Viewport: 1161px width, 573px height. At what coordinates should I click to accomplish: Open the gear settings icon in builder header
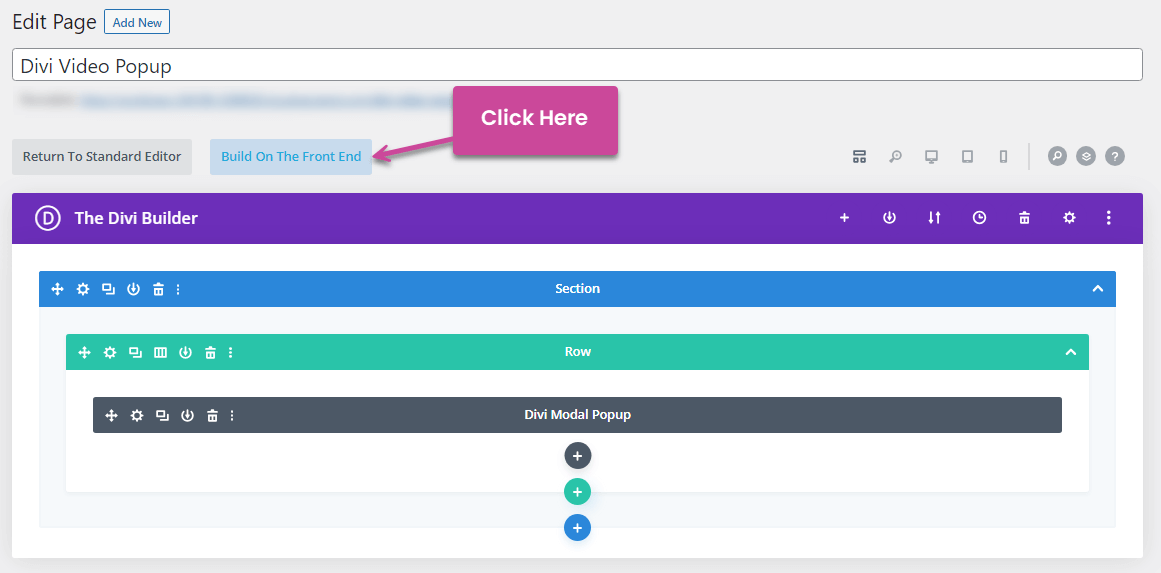1069,218
